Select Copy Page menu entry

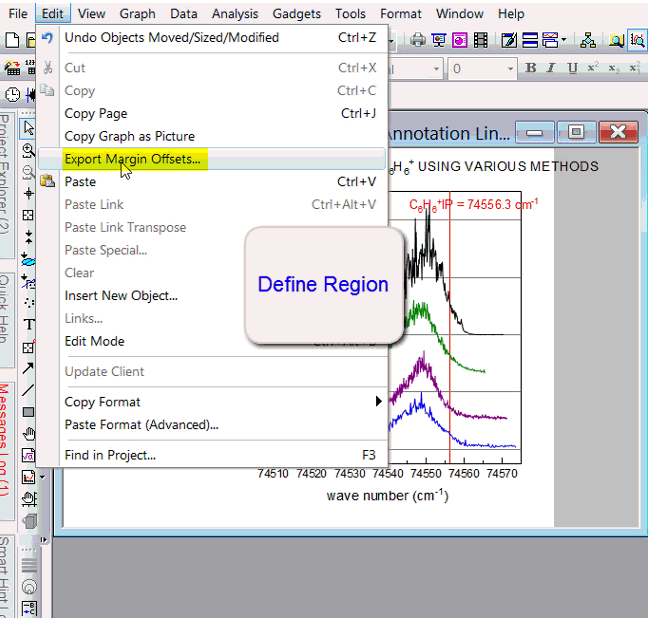click(212, 113)
